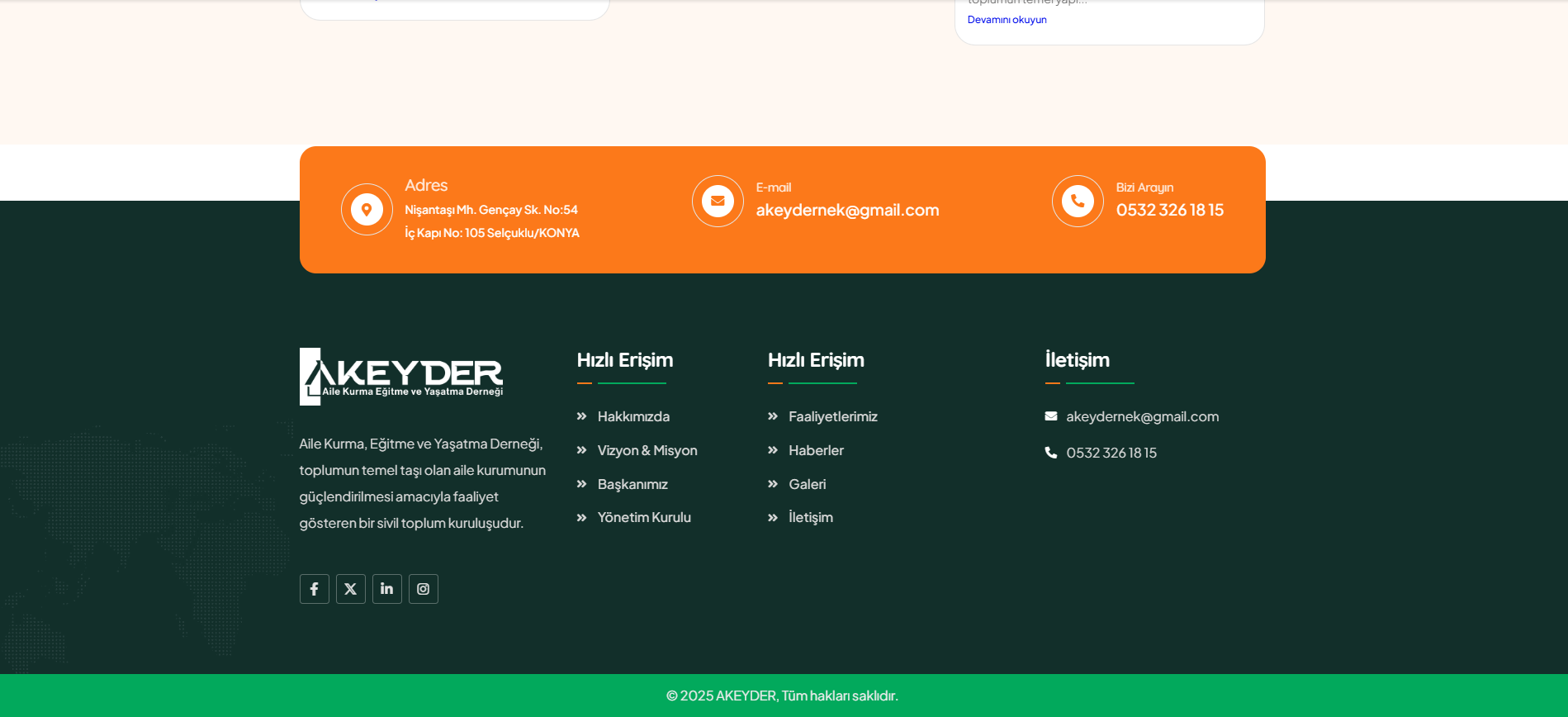Open the Hakkımızda footer link
Image resolution: width=1568 pixels, height=717 pixels.
coord(632,416)
